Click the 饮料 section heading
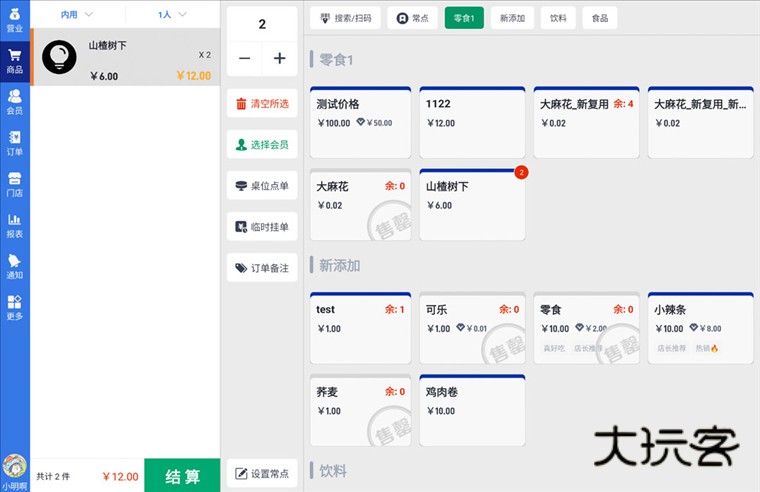Image resolution: width=760 pixels, height=492 pixels. [x=332, y=471]
